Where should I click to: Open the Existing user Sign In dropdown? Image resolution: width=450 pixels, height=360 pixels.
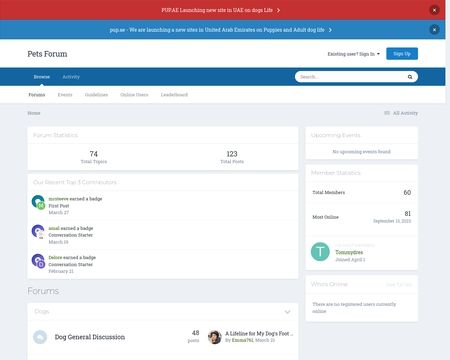(353, 54)
